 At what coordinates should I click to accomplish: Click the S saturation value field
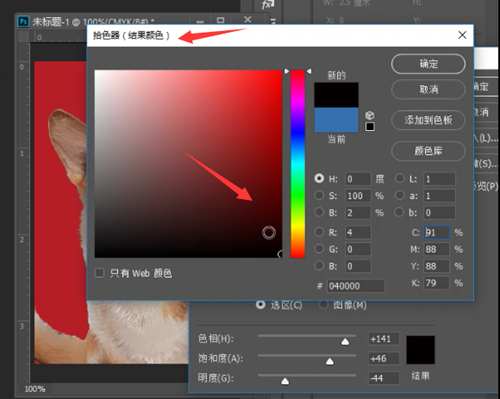(x=358, y=196)
